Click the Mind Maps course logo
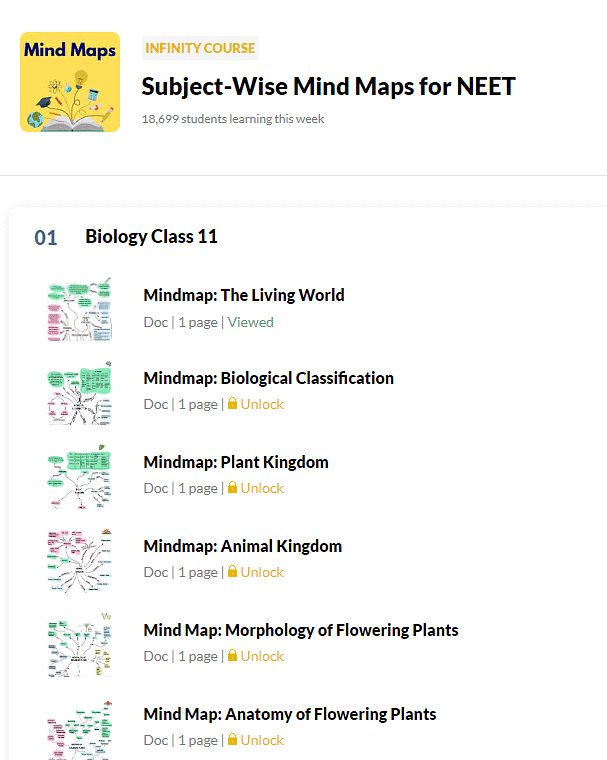Viewport: 607px width, 760px height. [x=70, y=82]
